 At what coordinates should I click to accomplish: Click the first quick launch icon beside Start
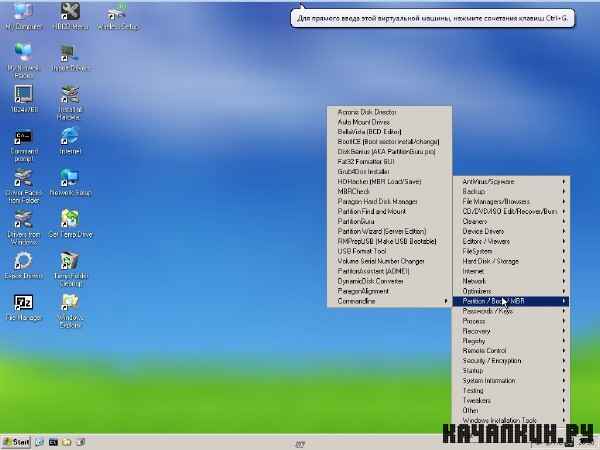pos(39,443)
